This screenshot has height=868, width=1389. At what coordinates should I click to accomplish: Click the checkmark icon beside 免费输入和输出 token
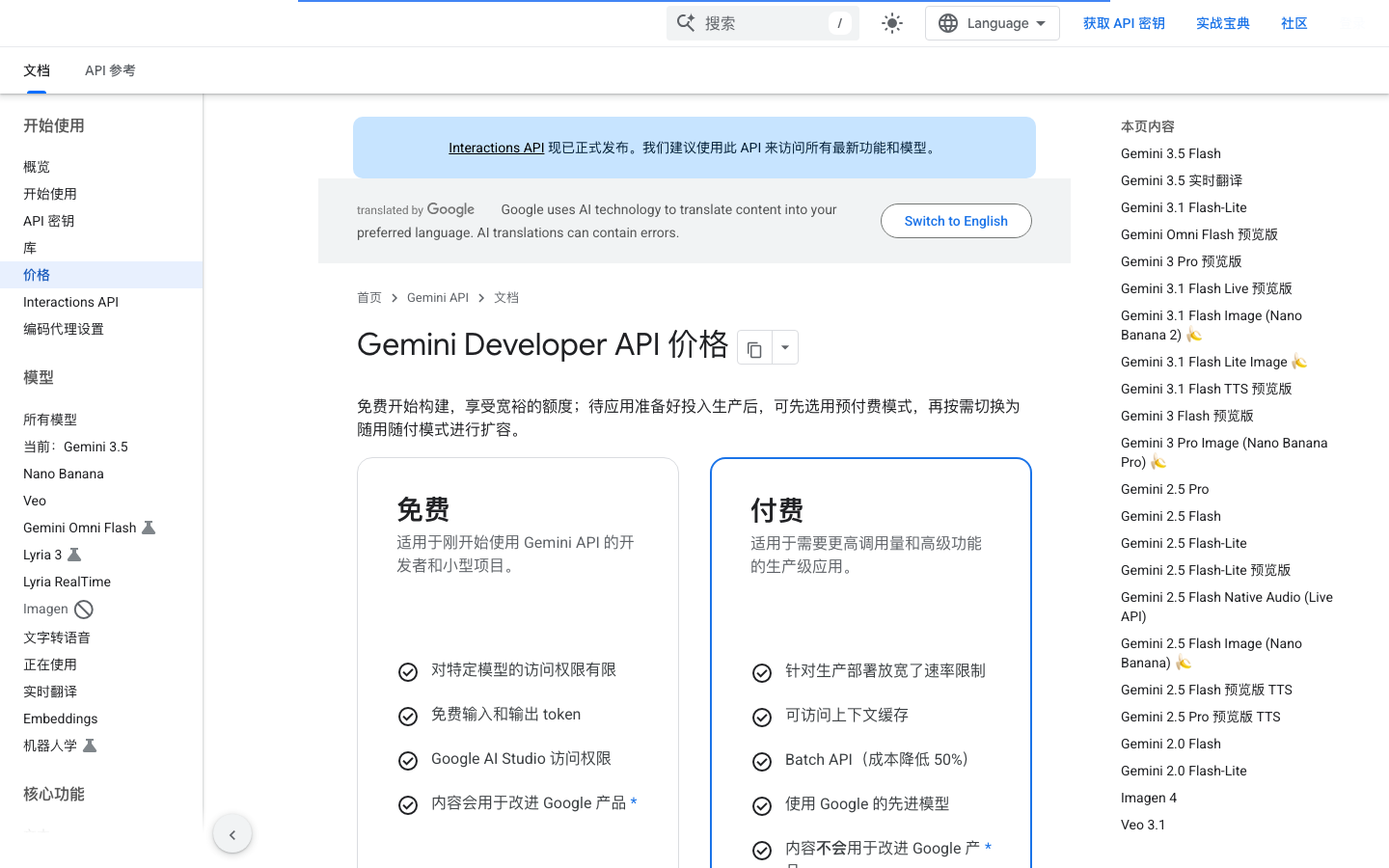coord(408,717)
